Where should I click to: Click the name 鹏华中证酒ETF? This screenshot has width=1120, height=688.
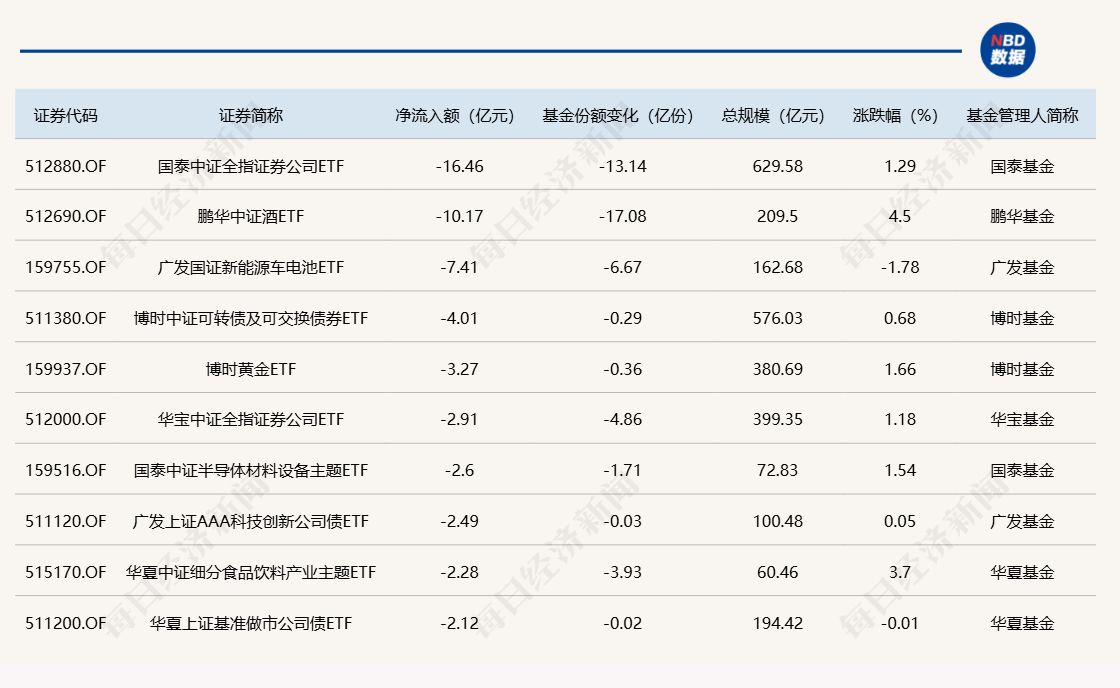click(x=251, y=216)
